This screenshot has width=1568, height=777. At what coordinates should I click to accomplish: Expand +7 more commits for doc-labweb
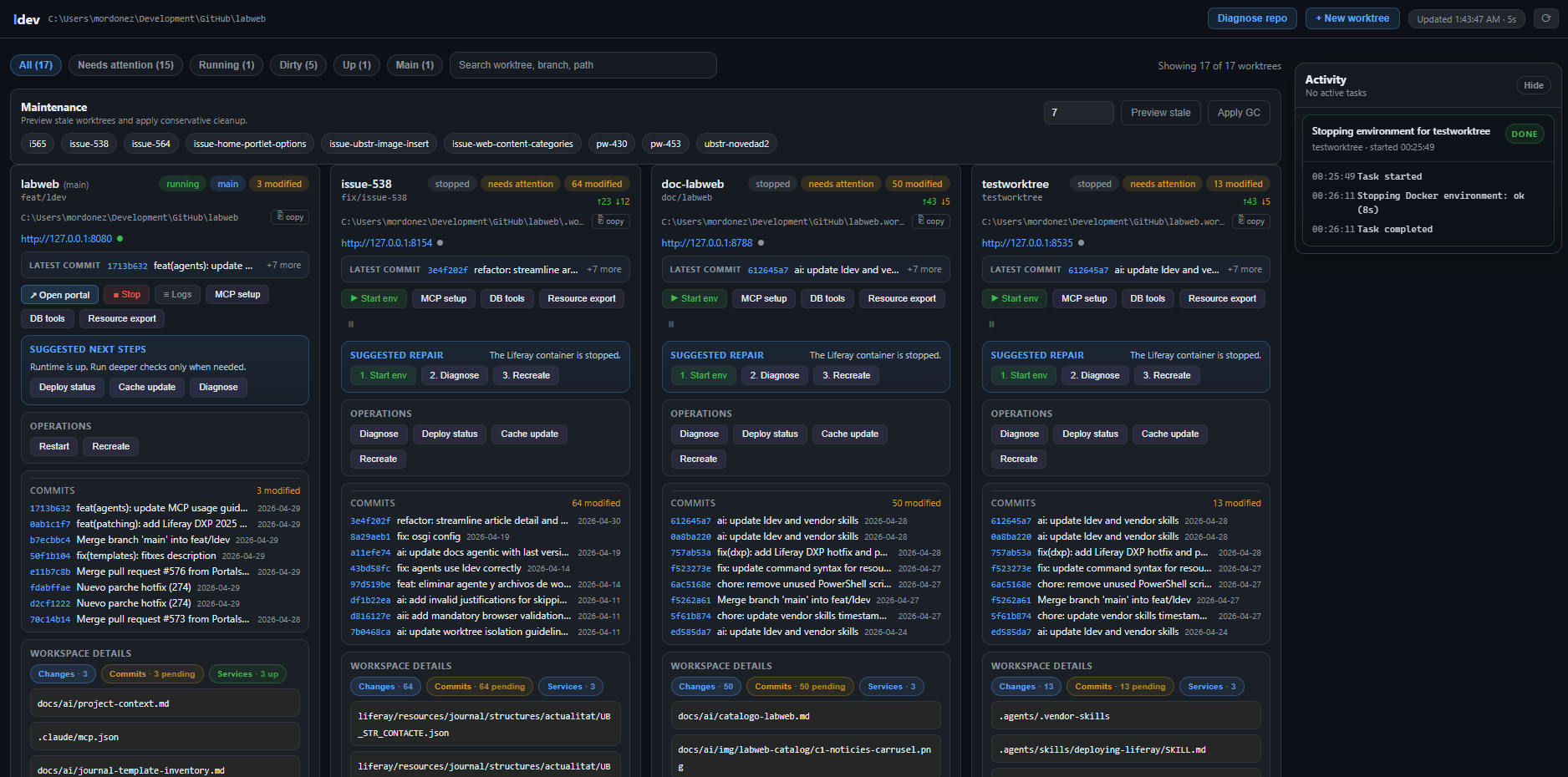click(x=924, y=270)
